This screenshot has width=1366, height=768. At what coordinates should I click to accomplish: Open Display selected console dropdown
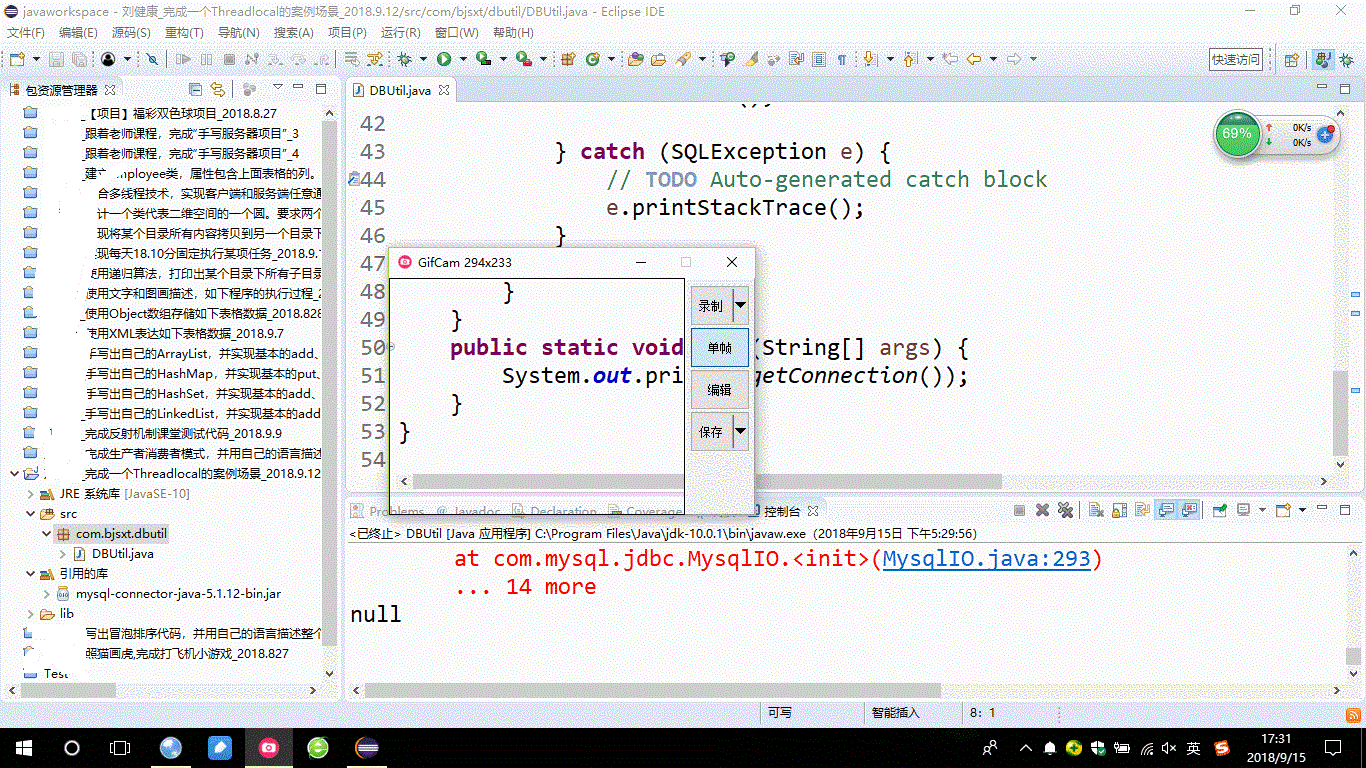[1262, 510]
